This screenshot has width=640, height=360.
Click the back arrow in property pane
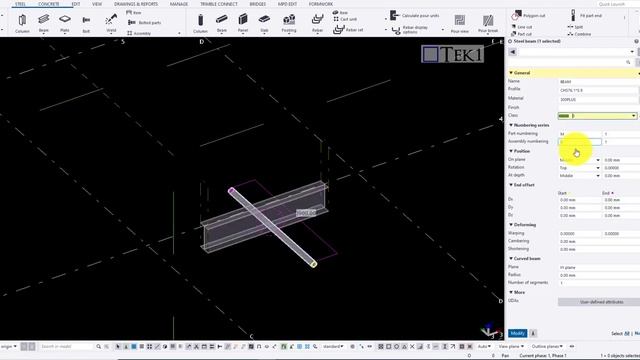pyautogui.click(x=513, y=52)
